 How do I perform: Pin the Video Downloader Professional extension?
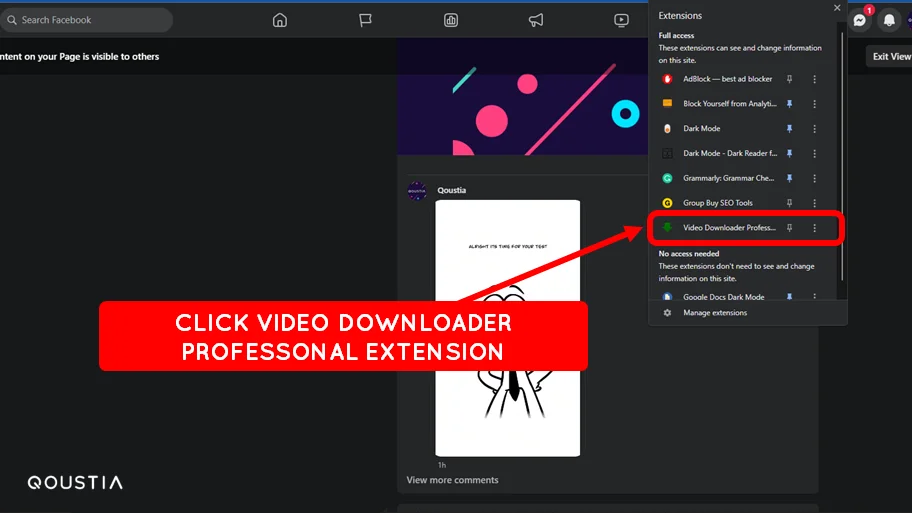789,228
